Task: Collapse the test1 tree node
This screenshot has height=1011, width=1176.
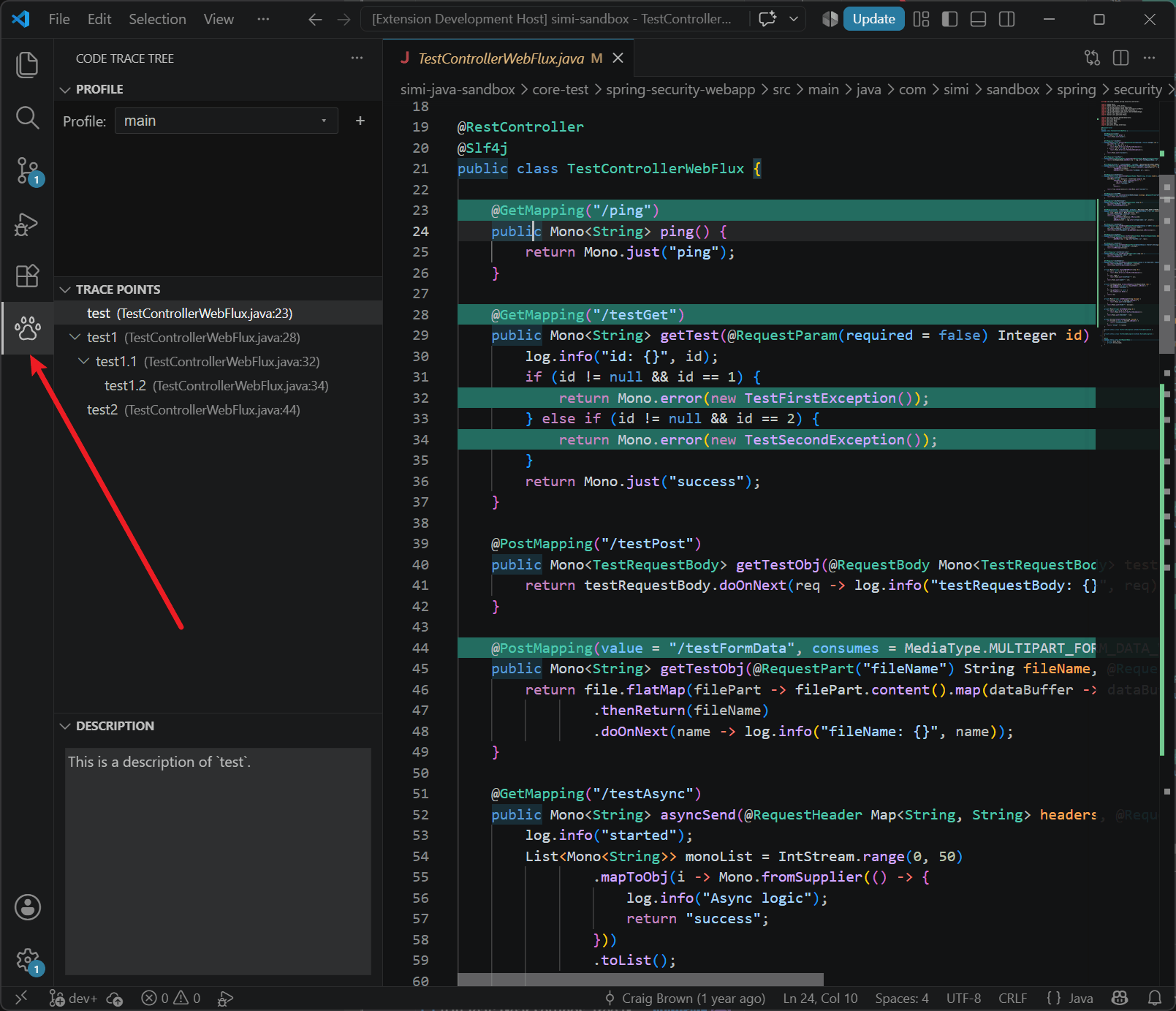Action: [75, 337]
